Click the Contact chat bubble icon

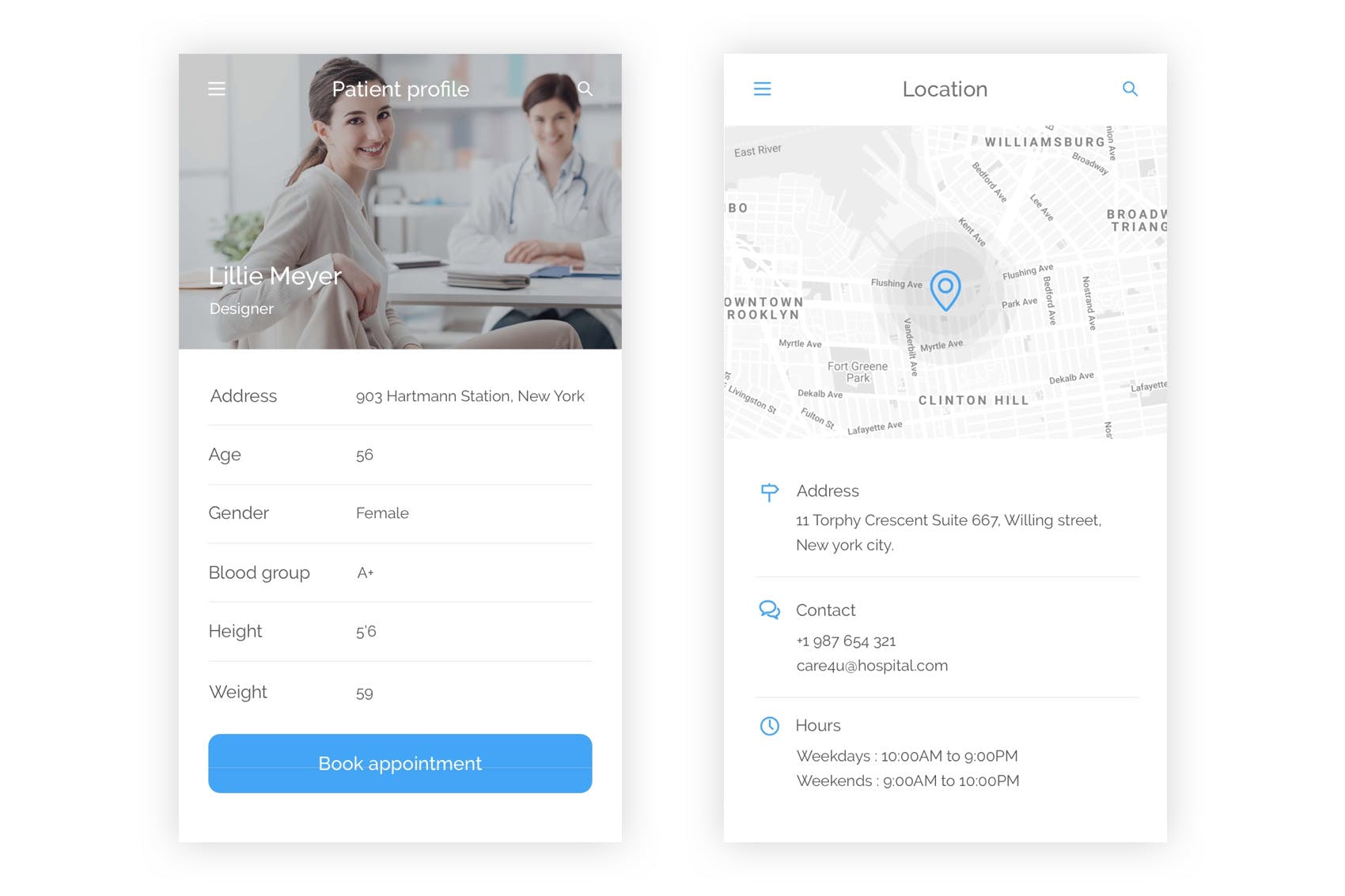pos(768,611)
